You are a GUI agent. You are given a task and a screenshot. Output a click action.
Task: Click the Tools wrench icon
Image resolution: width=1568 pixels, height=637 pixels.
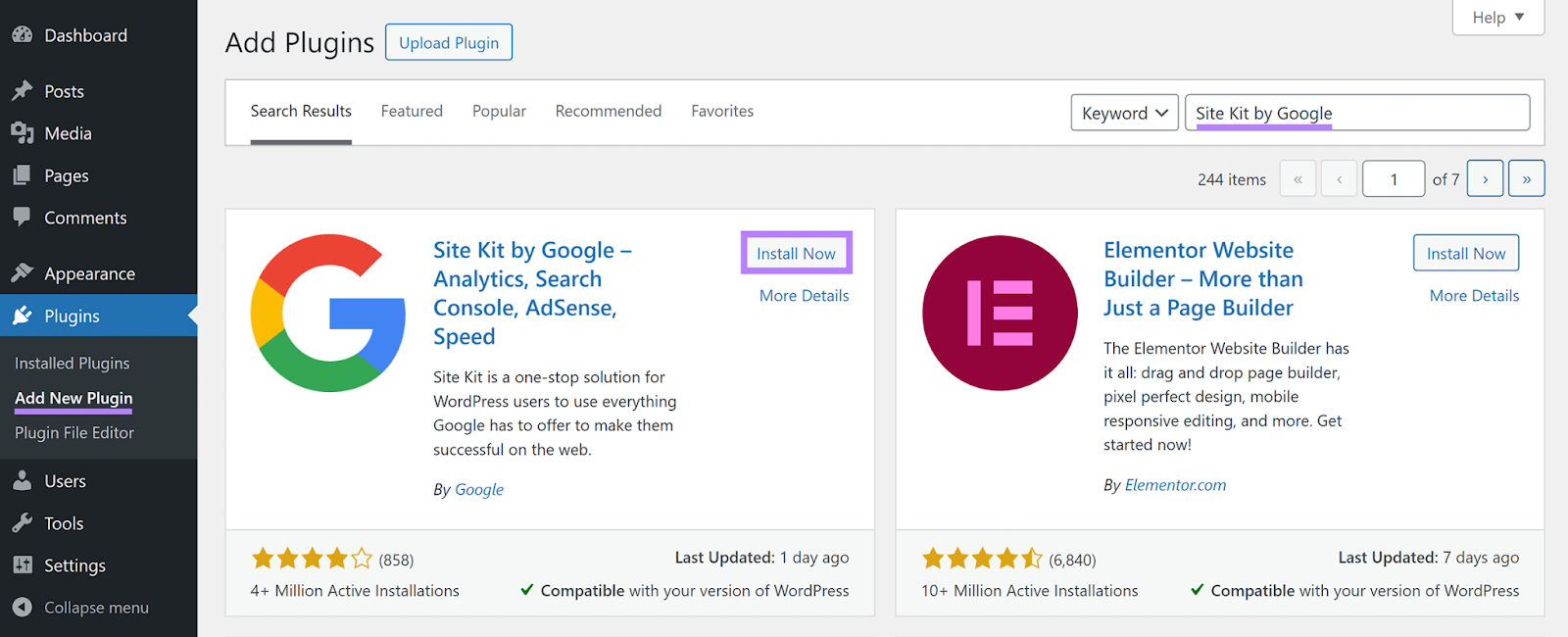pyautogui.click(x=23, y=523)
